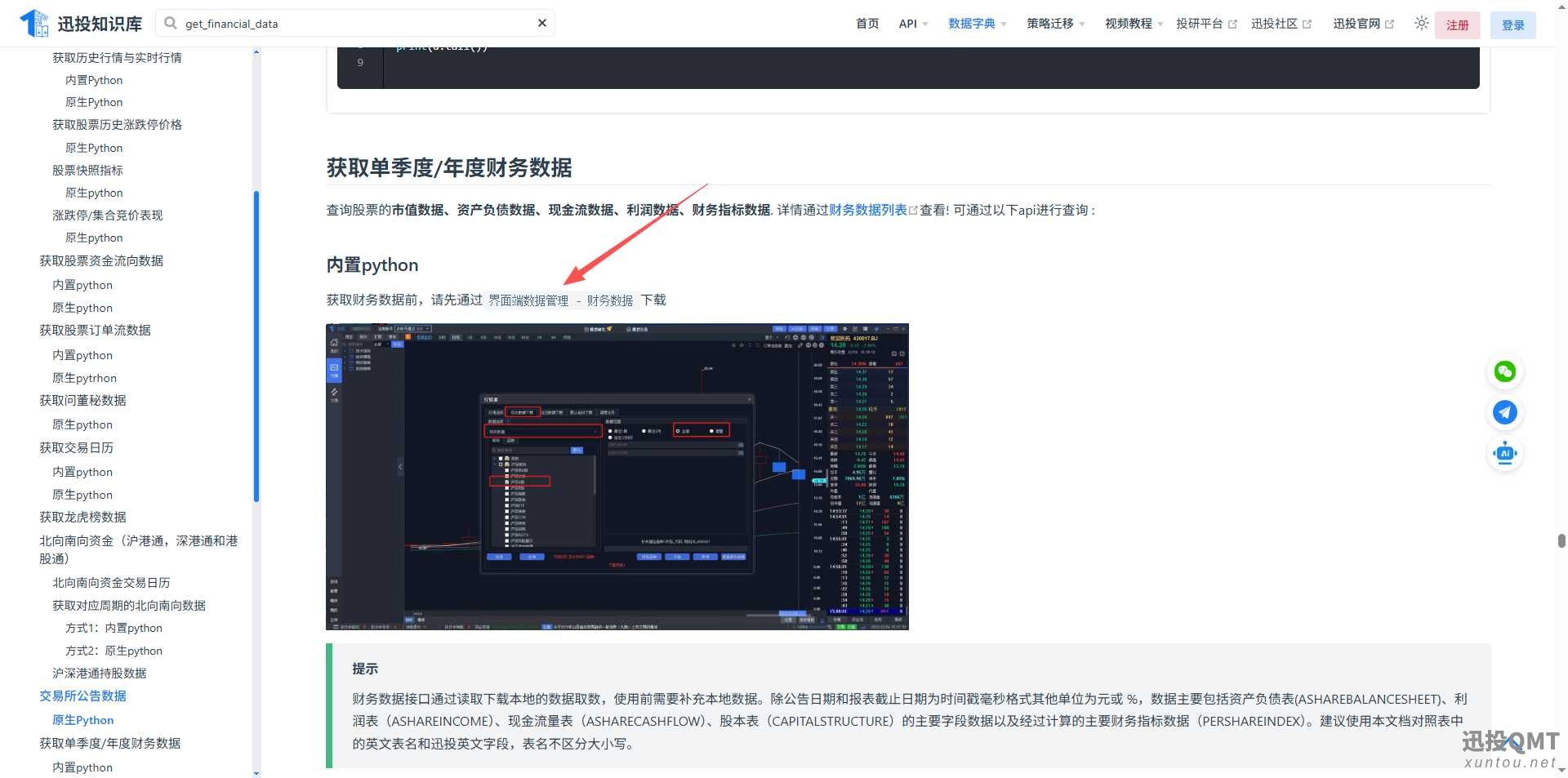The height and width of the screenshot is (778, 1568).
Task: Open the WeChat floating contact icon
Action: tap(1504, 372)
